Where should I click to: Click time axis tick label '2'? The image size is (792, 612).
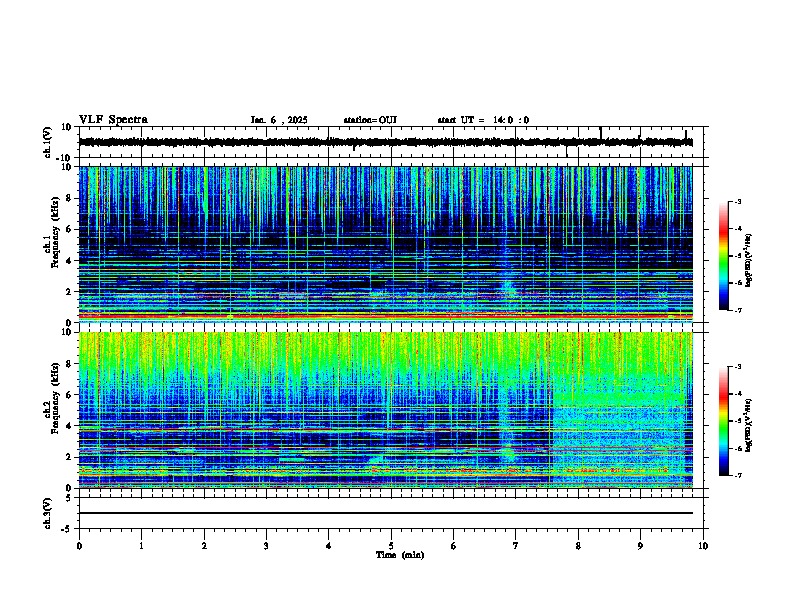coord(204,546)
